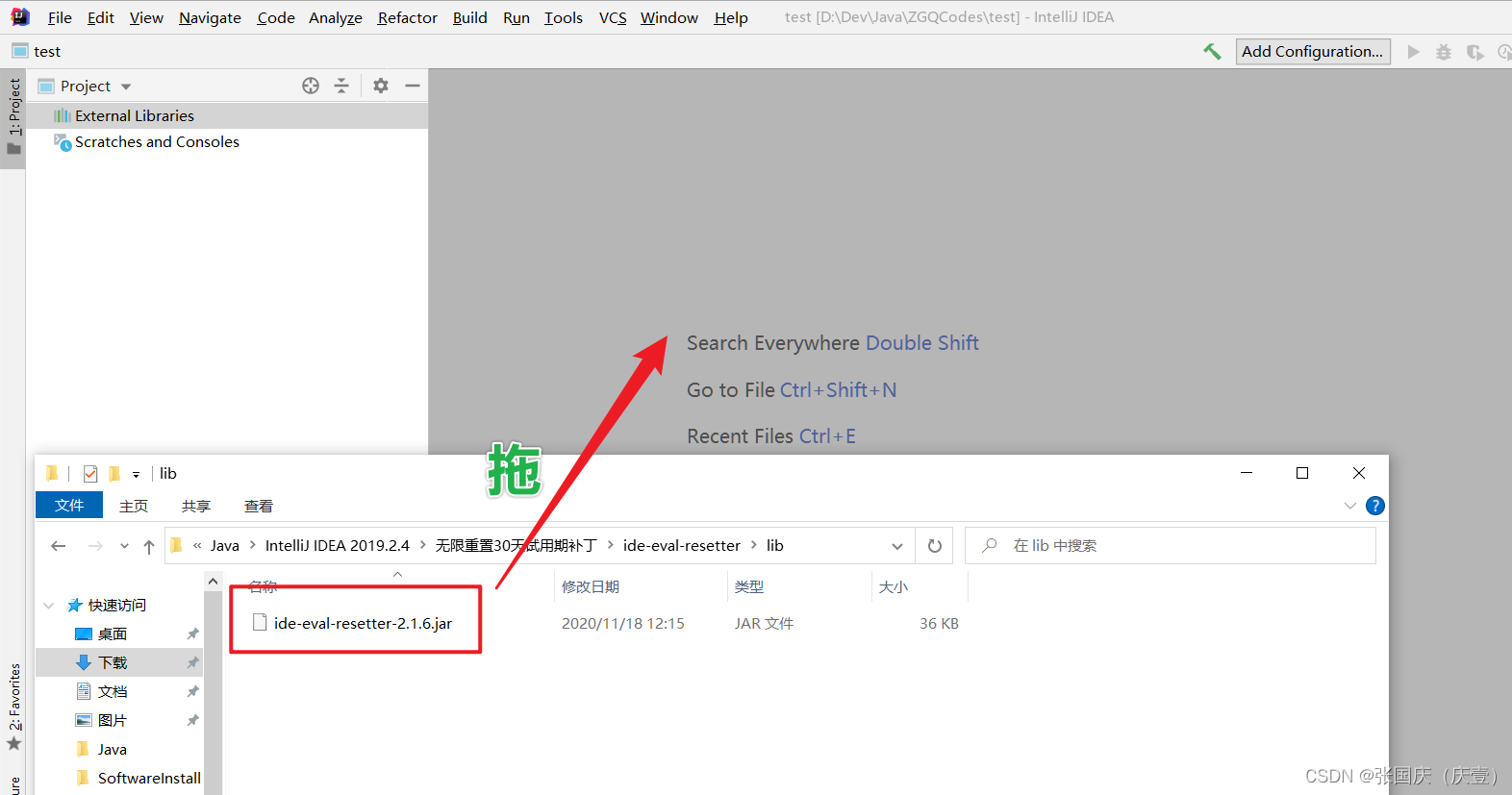Open the Code menu
Screen dimensions: 1512x795
coord(276,17)
